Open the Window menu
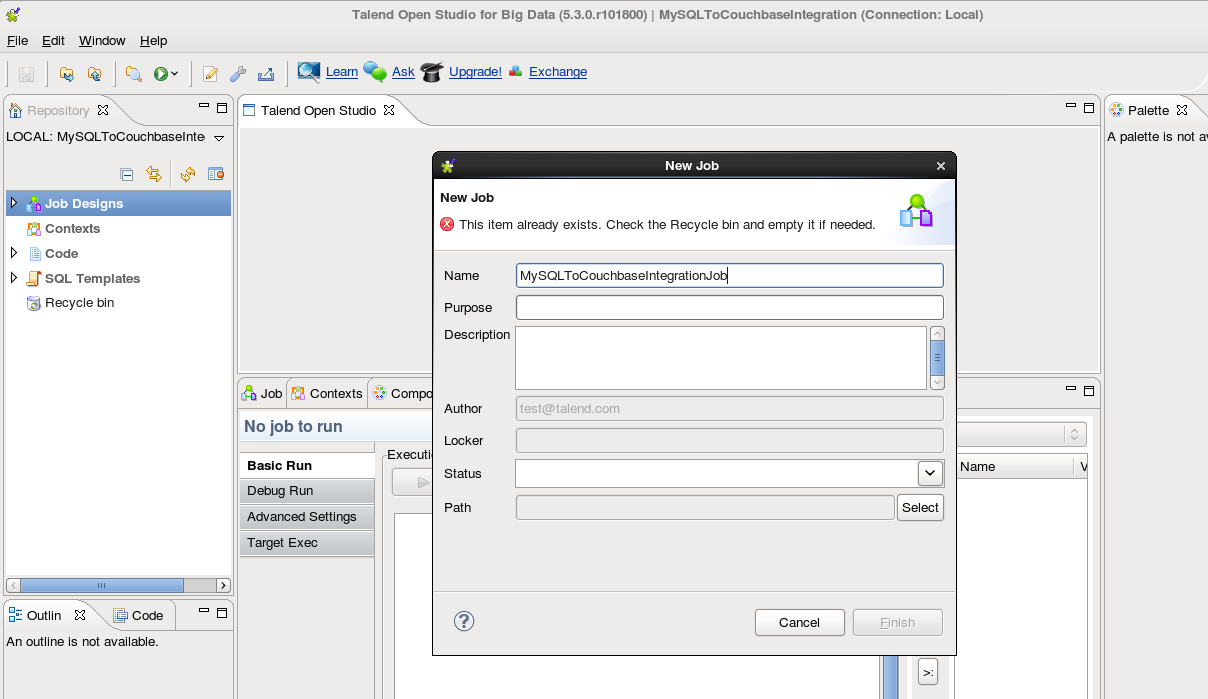This screenshot has height=699, width=1208. click(102, 41)
